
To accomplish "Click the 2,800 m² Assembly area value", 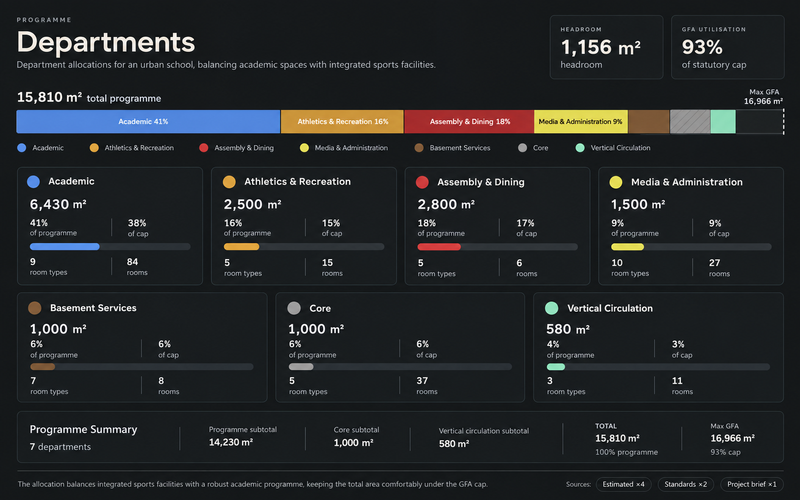I will click(x=446, y=204).
